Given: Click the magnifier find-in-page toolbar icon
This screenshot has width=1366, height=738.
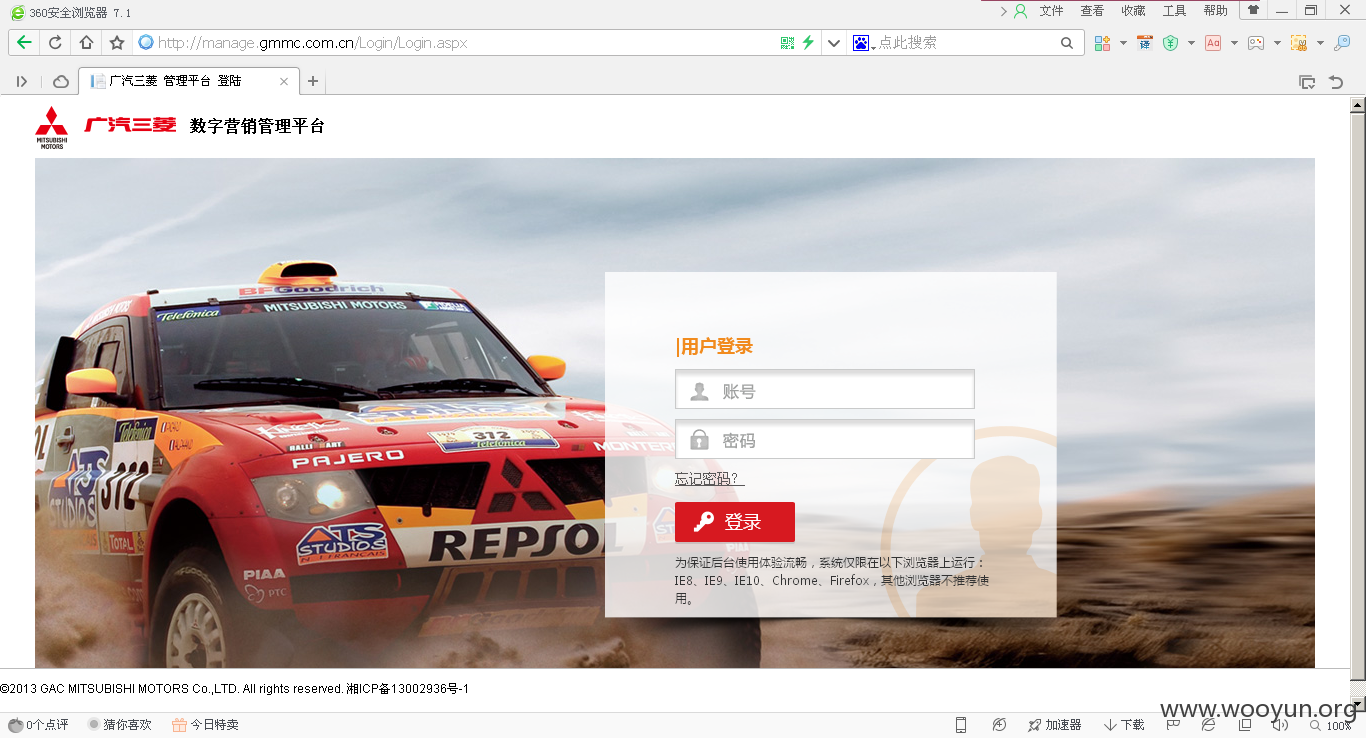Looking at the screenshot, I should coord(1342,43).
